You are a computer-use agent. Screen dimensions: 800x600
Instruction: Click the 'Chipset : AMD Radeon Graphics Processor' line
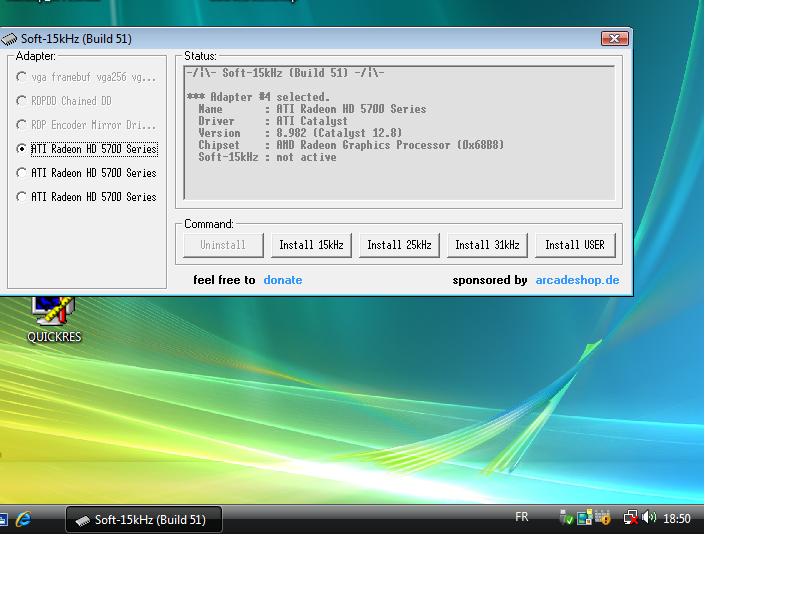(x=351, y=145)
